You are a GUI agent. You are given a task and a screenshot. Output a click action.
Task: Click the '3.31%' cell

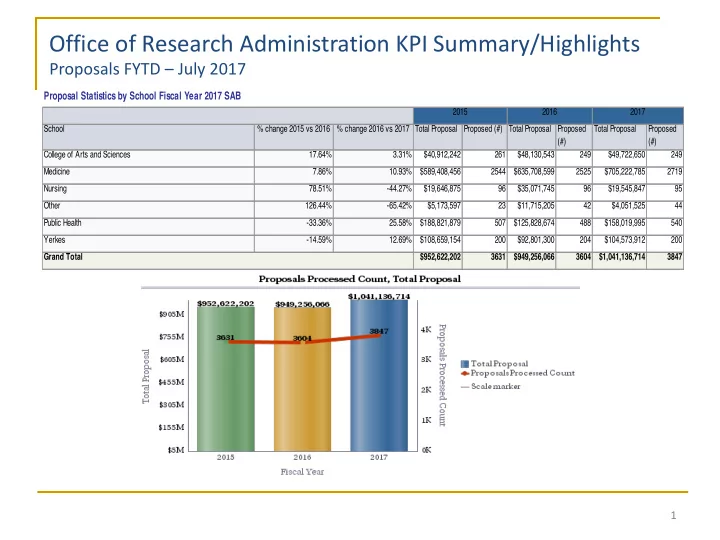coord(373,158)
